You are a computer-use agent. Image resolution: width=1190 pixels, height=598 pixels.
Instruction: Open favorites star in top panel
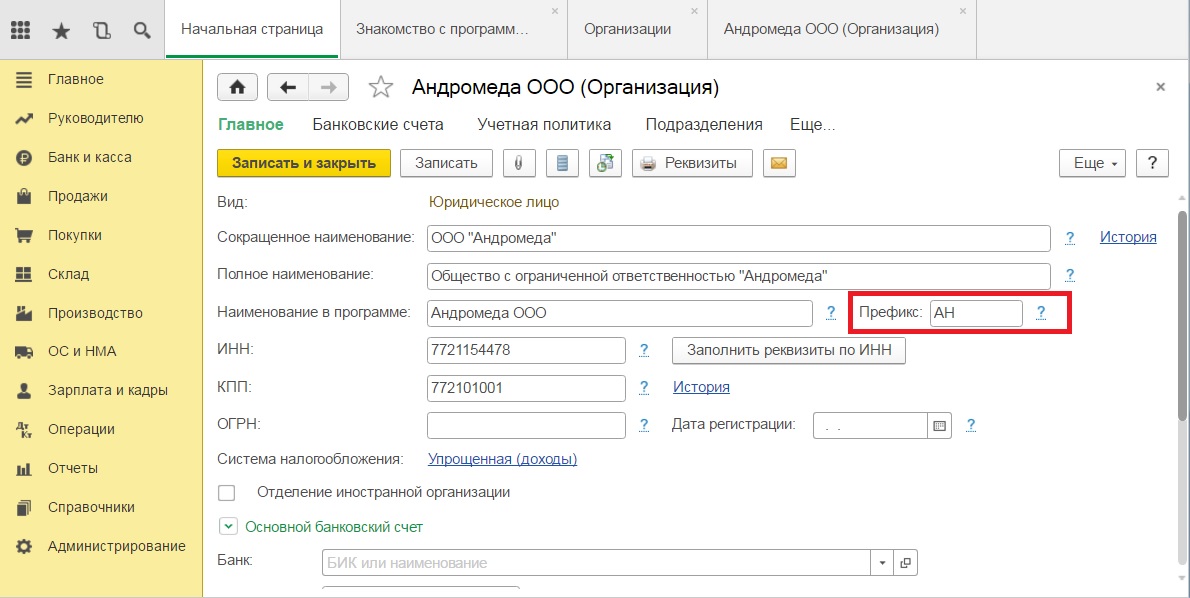point(61,30)
